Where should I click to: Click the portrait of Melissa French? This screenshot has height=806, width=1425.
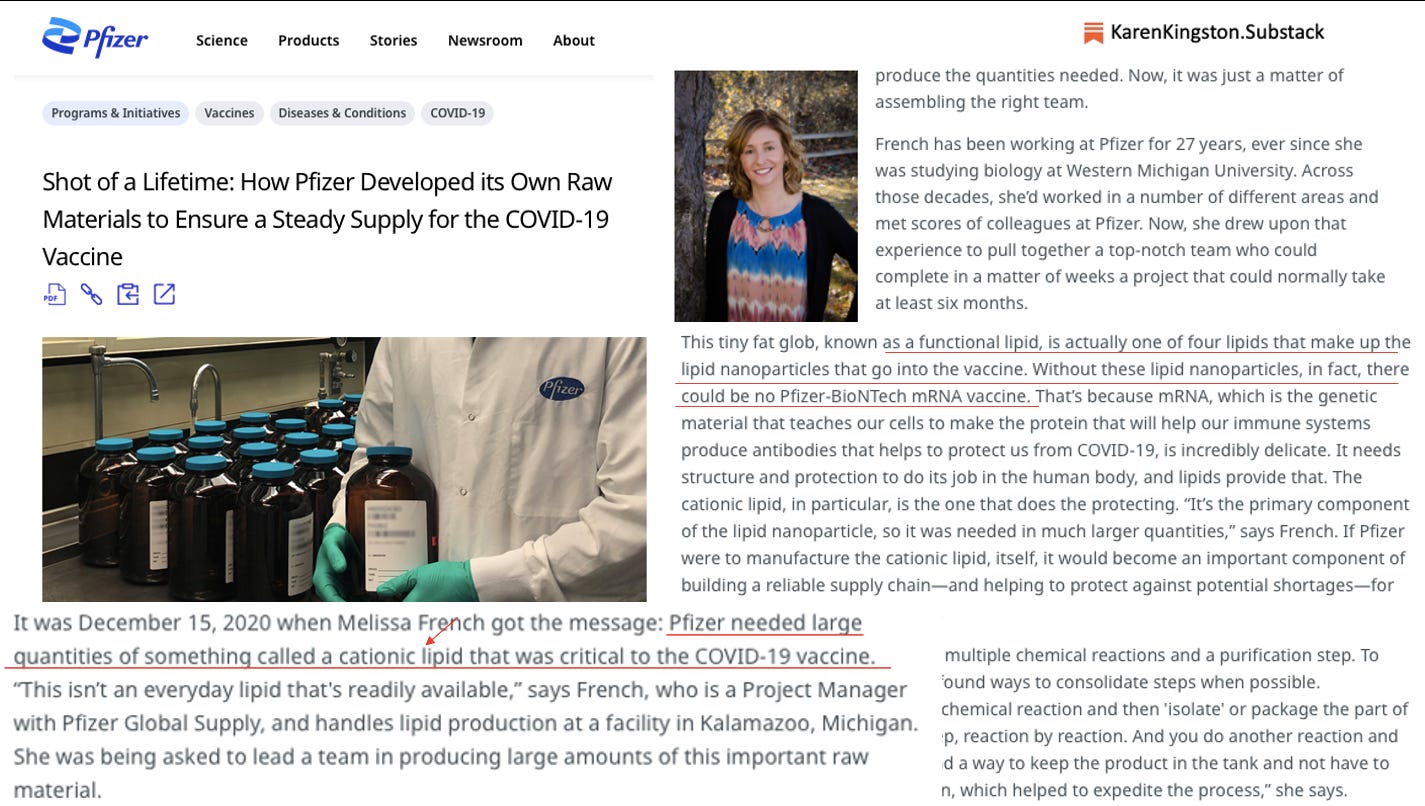click(766, 196)
